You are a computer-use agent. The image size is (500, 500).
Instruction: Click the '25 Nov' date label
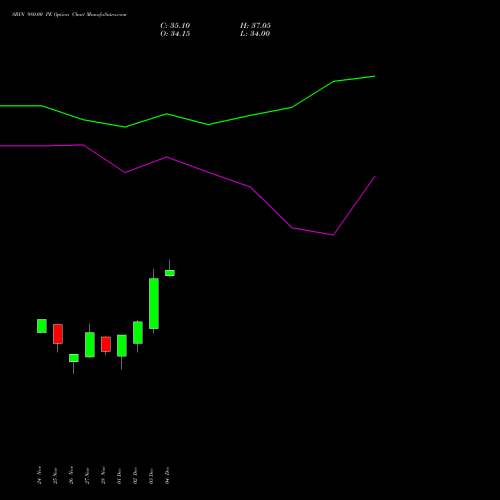coord(55,475)
